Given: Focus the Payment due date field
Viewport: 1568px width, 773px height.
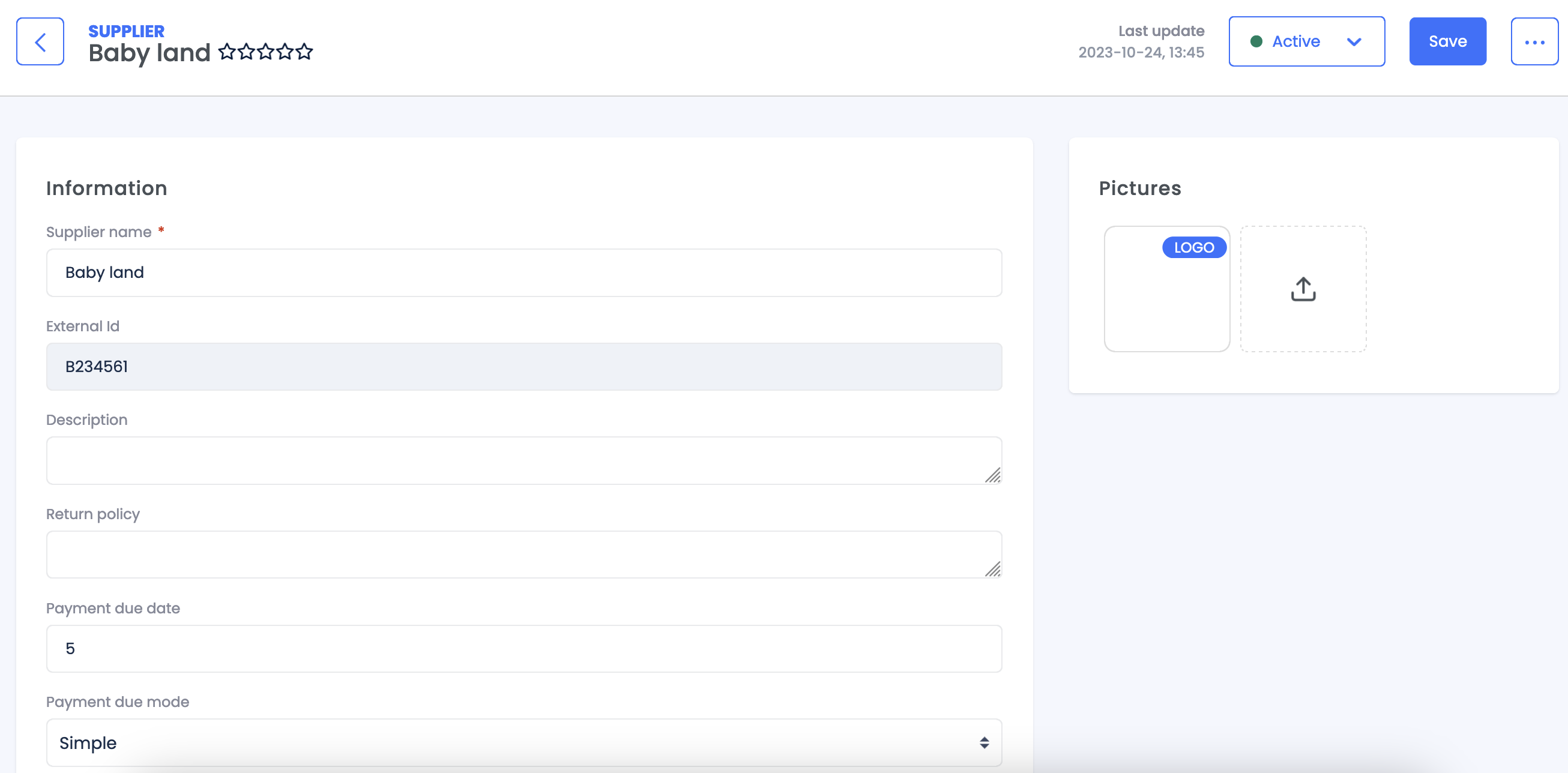Looking at the screenshot, I should click(x=523, y=648).
